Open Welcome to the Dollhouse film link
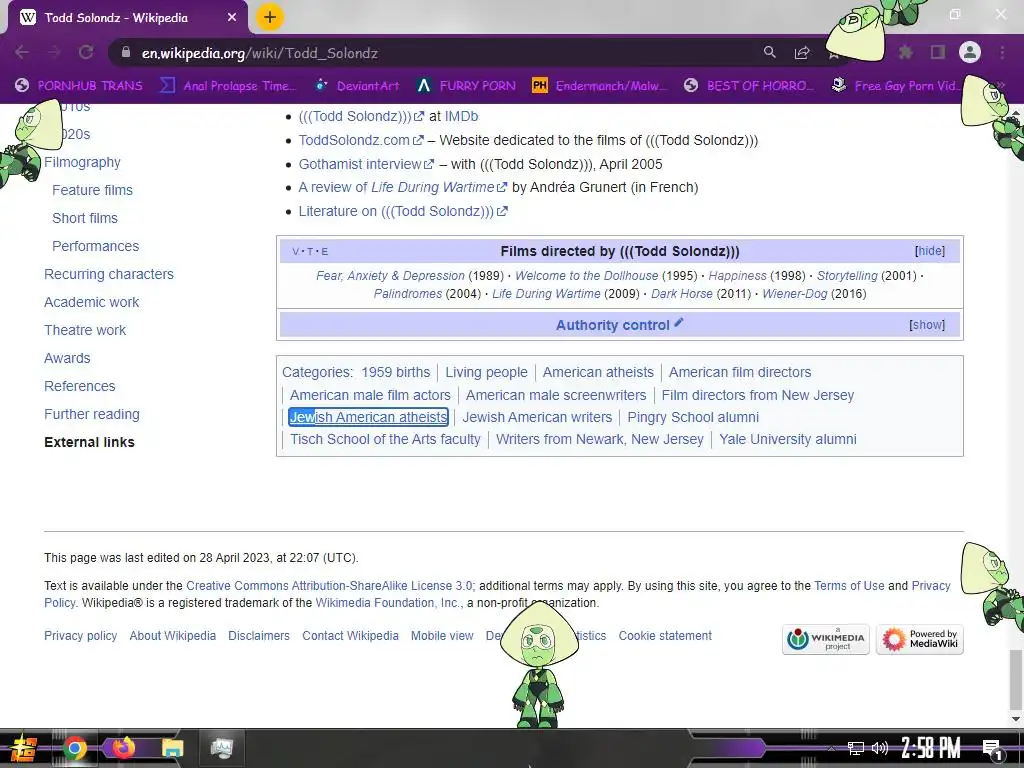 tap(586, 276)
